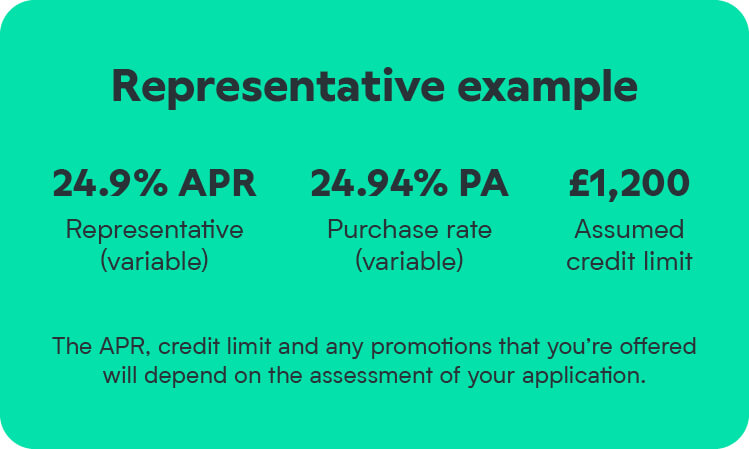Click the 24.9% APR figure

click(x=154, y=184)
